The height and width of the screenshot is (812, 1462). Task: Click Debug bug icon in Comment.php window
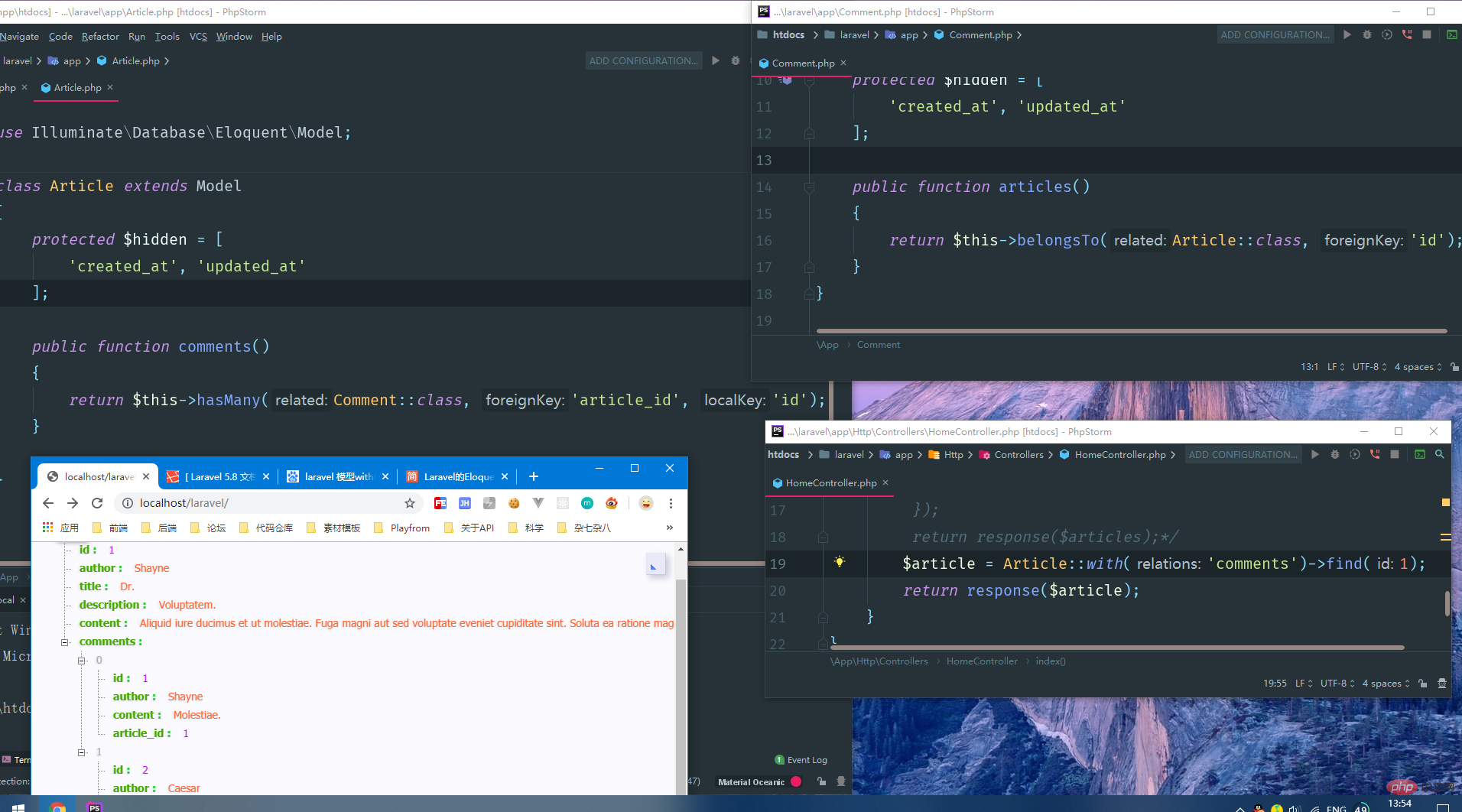coord(1367,34)
